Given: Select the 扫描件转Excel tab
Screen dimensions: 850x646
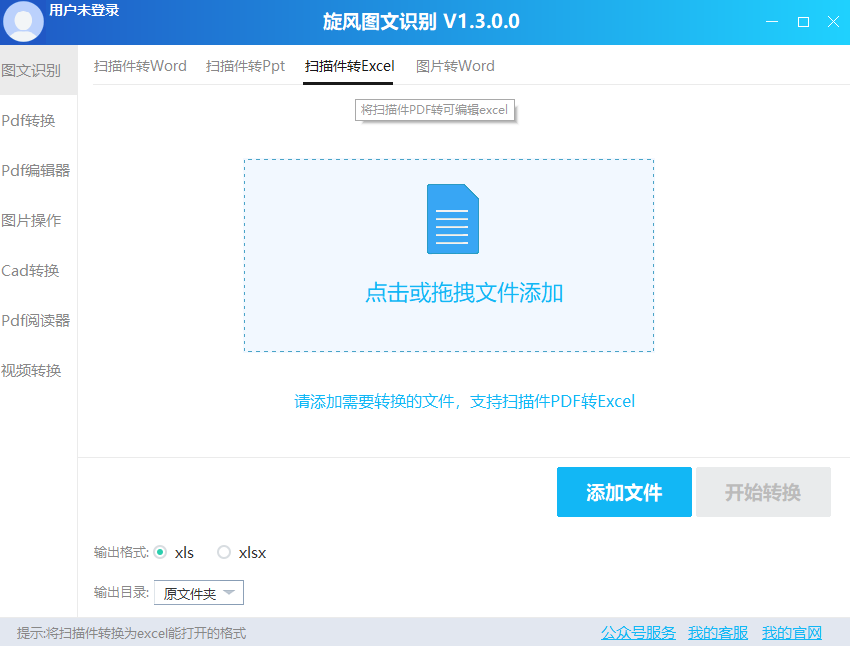Looking at the screenshot, I should coord(349,66).
